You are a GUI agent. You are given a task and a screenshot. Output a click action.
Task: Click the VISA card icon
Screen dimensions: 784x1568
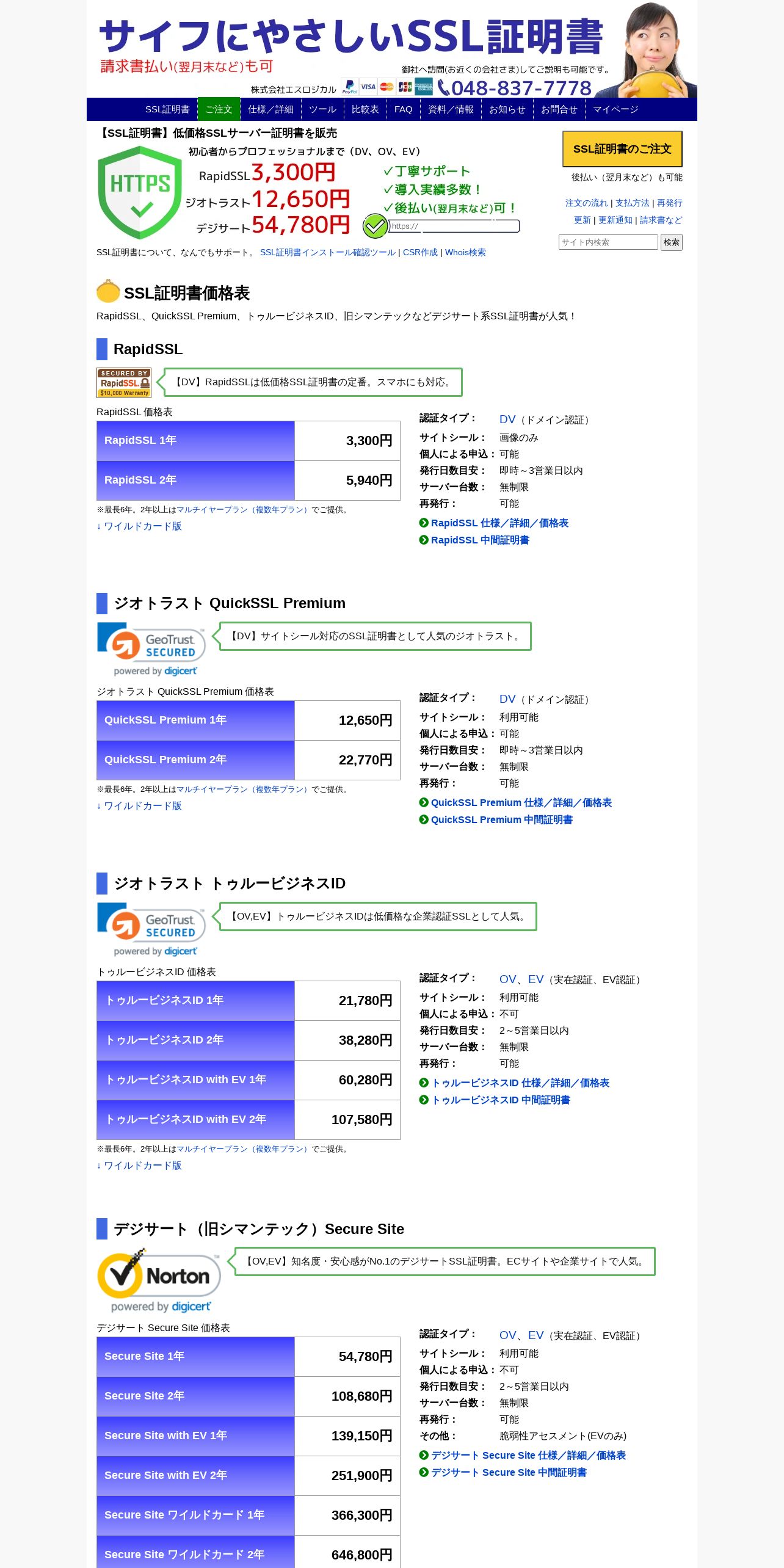(x=368, y=87)
